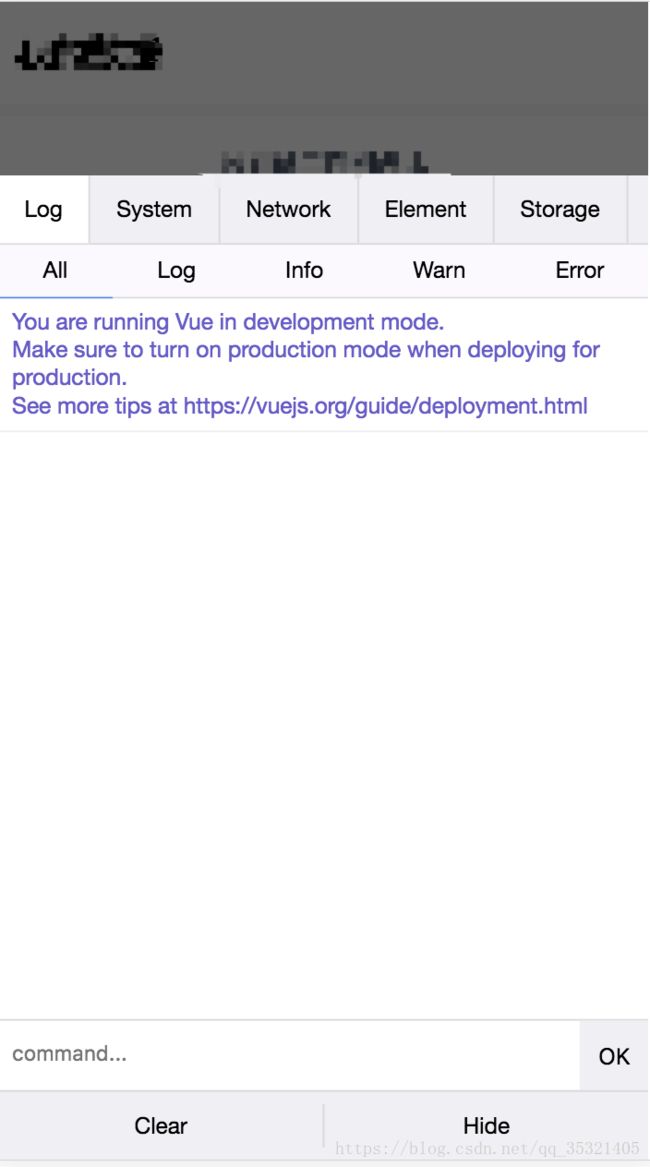Focus the command input field

pyautogui.click(x=290, y=1055)
